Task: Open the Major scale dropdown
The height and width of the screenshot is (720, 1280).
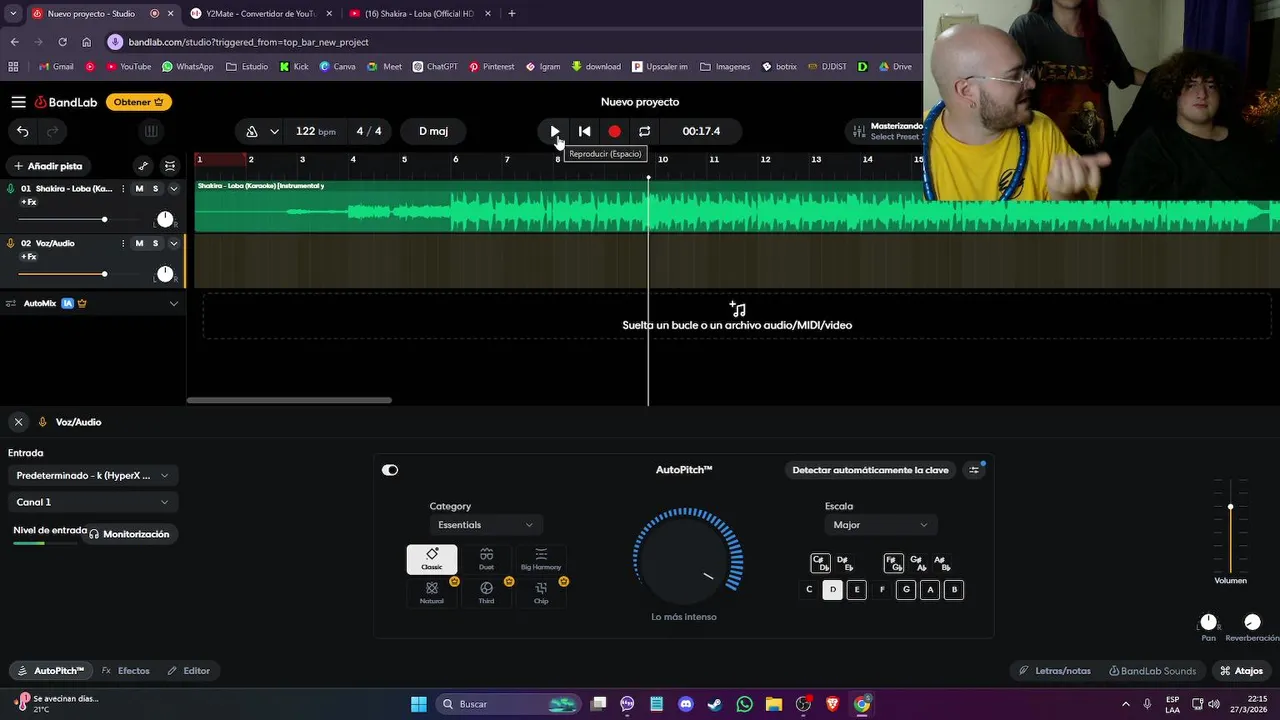Action: tap(881, 525)
